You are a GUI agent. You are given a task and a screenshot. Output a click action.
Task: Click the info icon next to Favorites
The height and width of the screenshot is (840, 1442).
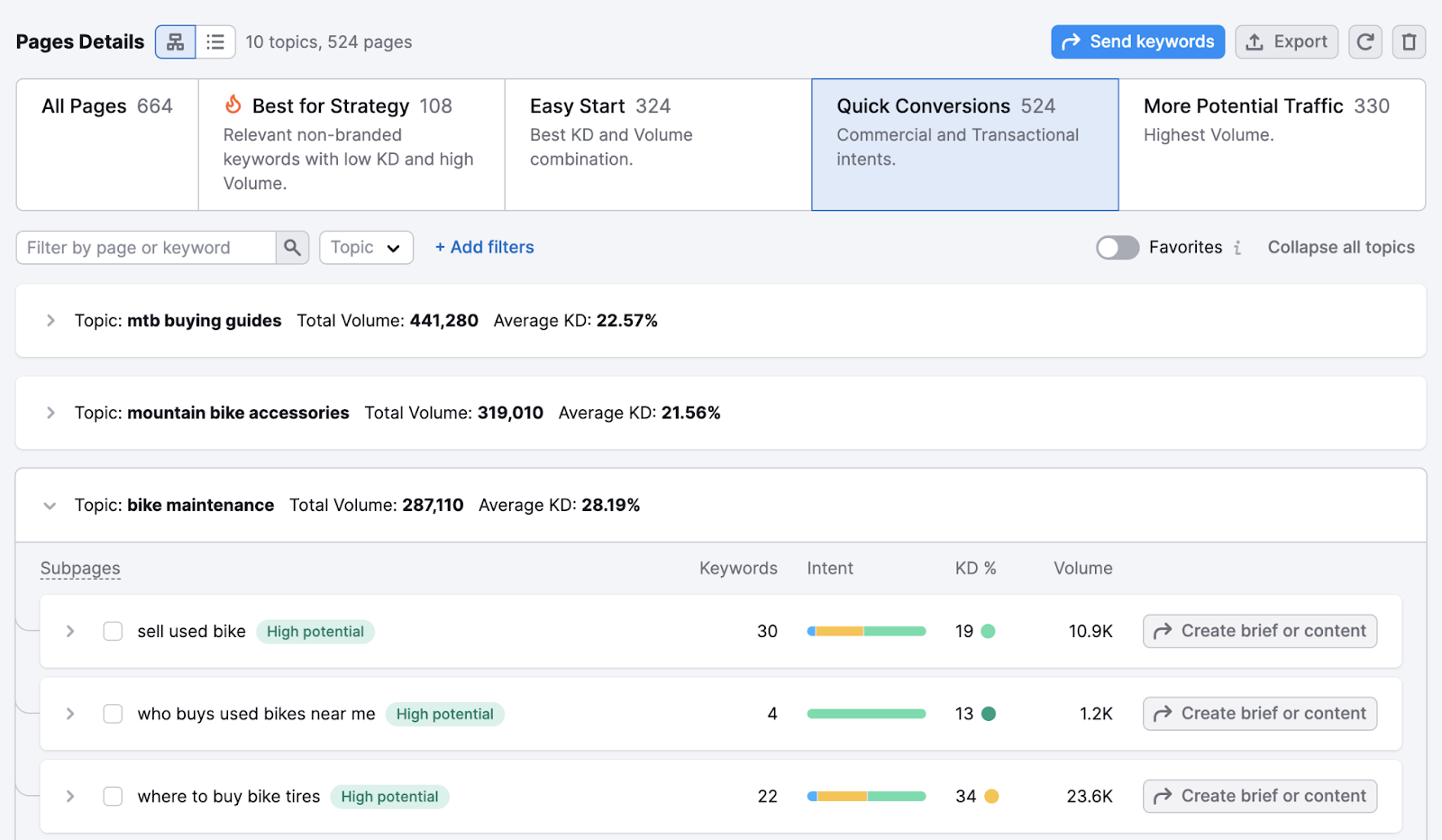tap(1239, 247)
